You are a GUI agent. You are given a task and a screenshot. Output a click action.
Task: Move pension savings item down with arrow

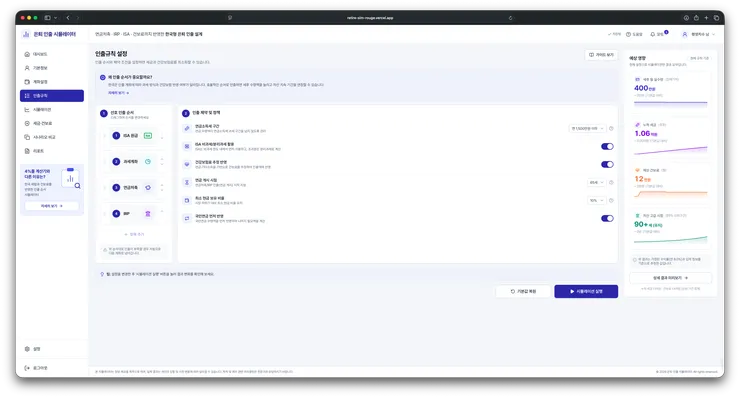coord(162,190)
